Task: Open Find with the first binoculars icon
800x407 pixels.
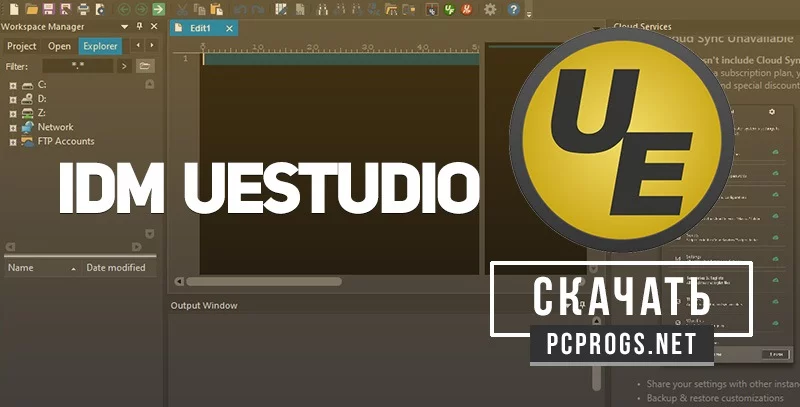Action: coord(322,9)
